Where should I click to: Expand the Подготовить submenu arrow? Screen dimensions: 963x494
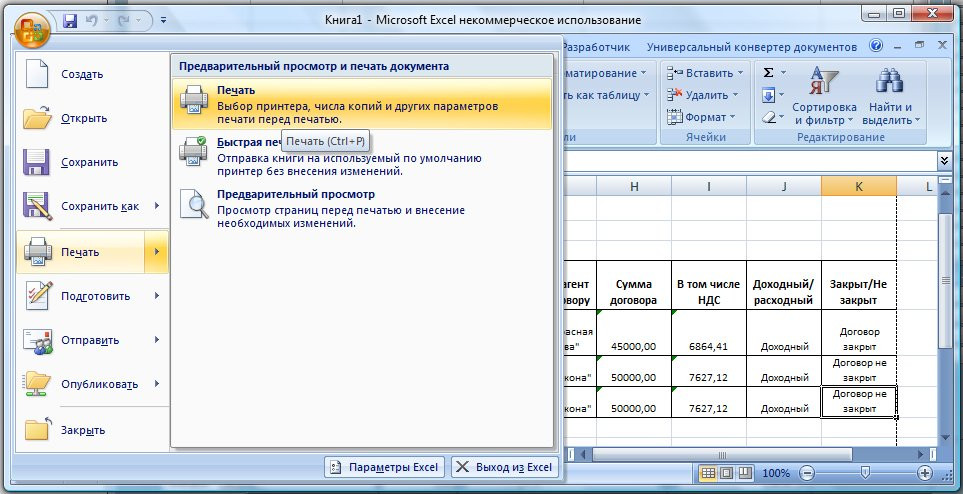157,296
